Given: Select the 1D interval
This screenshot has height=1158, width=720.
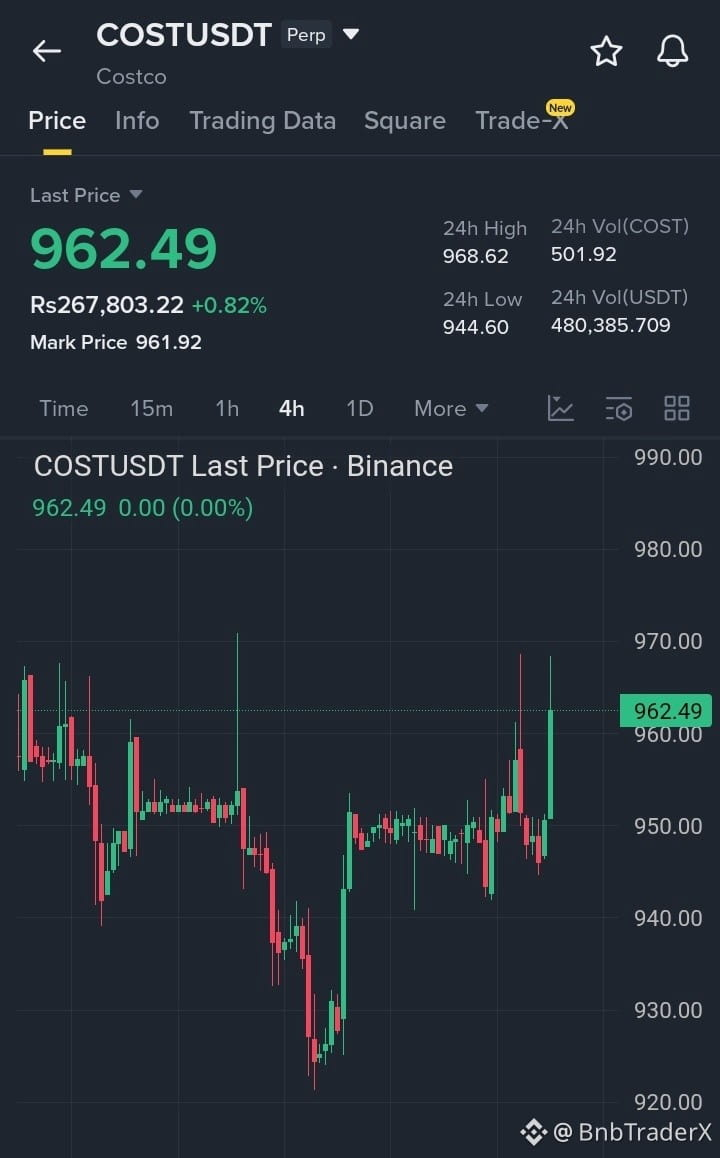Looking at the screenshot, I should [360, 408].
